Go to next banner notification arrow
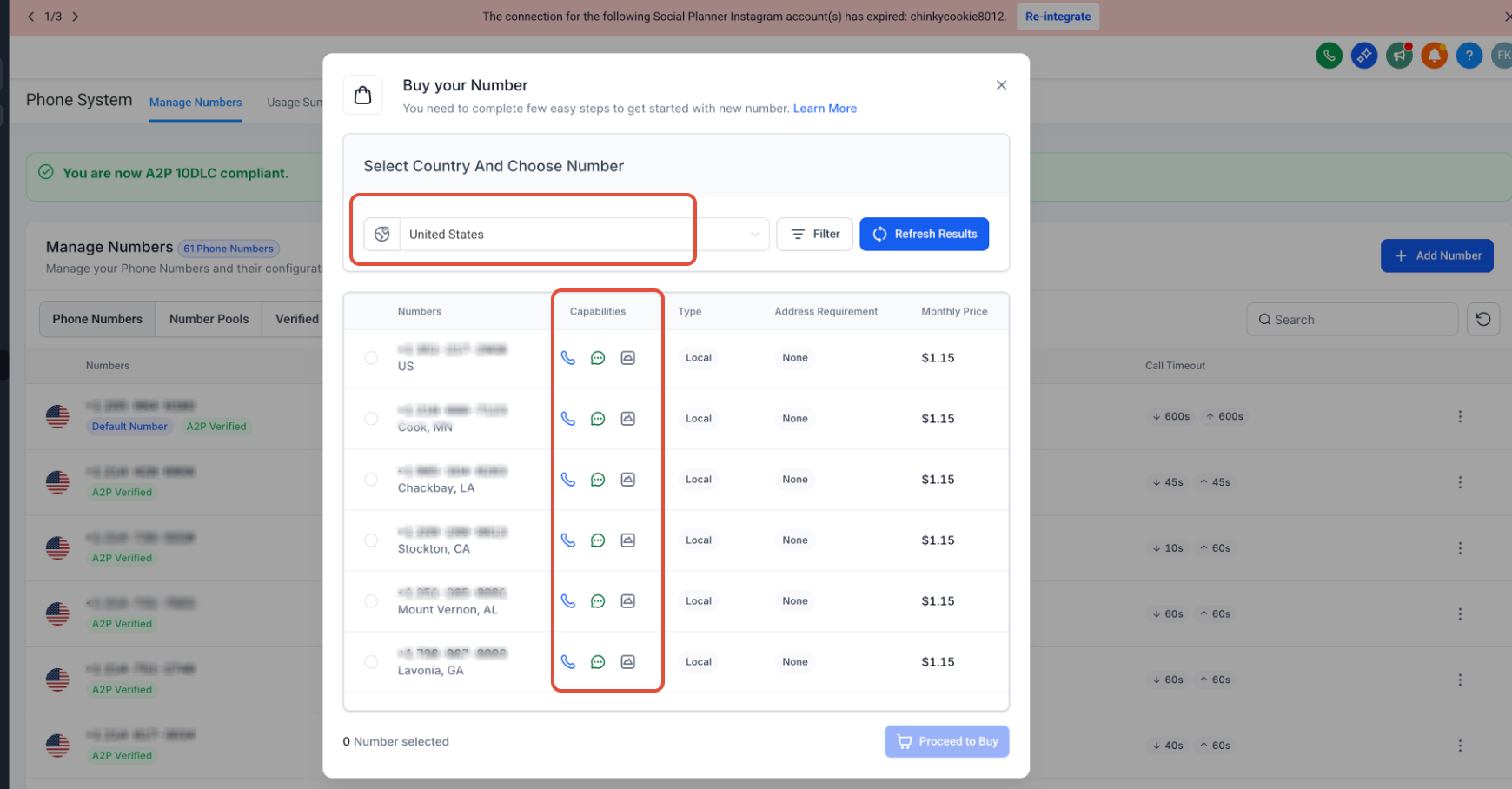Screen dimensions: 1512x789 coord(76,17)
